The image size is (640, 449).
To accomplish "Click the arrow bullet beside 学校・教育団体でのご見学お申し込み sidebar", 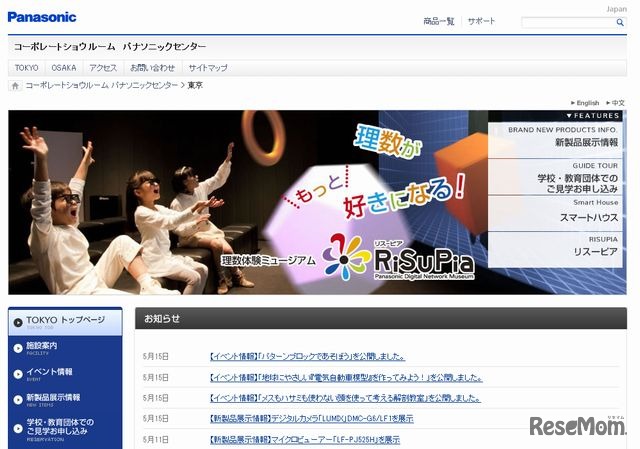I will tap(18, 429).
